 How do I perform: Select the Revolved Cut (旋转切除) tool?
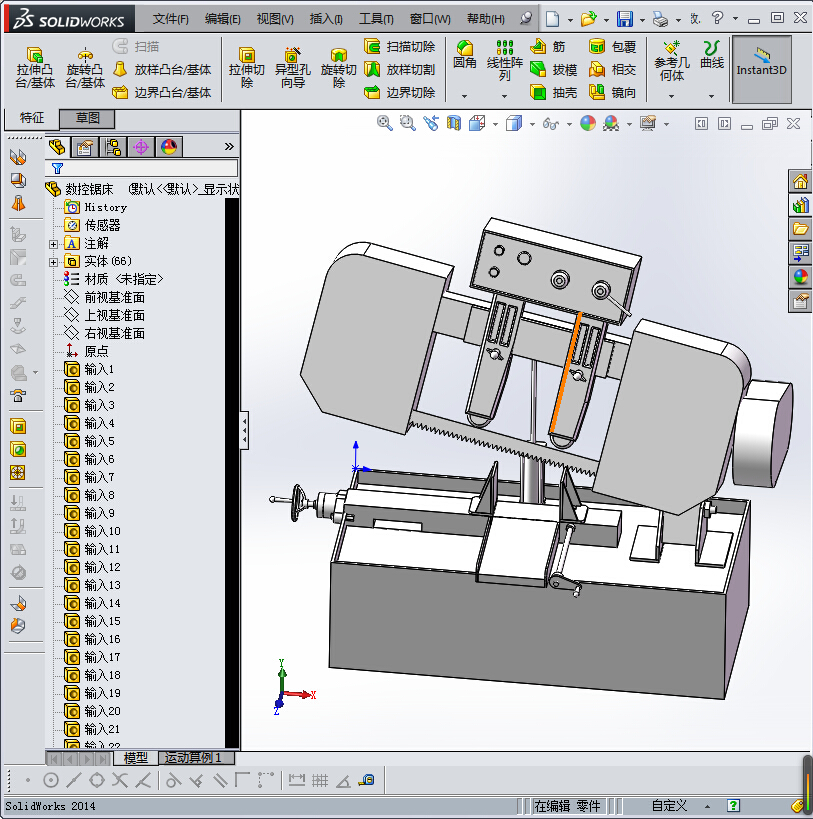click(x=338, y=68)
